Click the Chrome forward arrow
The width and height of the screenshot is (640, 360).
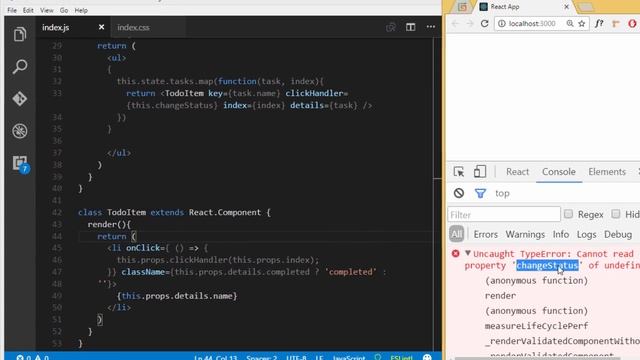(470, 24)
